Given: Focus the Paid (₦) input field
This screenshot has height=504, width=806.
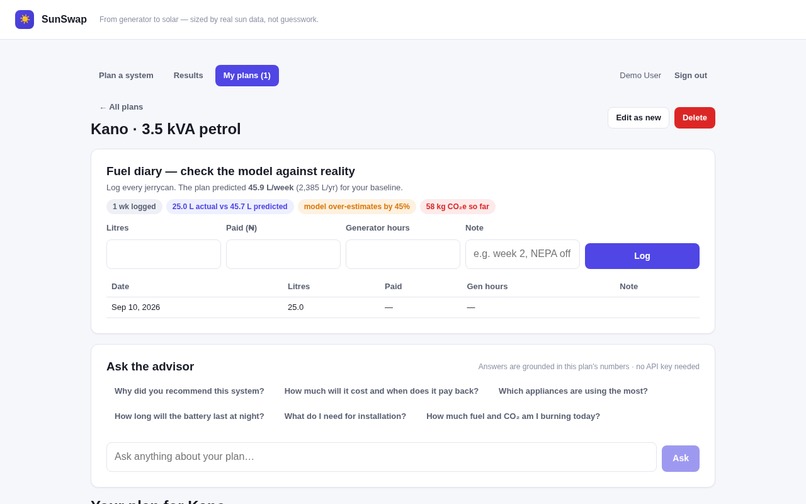Looking at the screenshot, I should pos(283,254).
